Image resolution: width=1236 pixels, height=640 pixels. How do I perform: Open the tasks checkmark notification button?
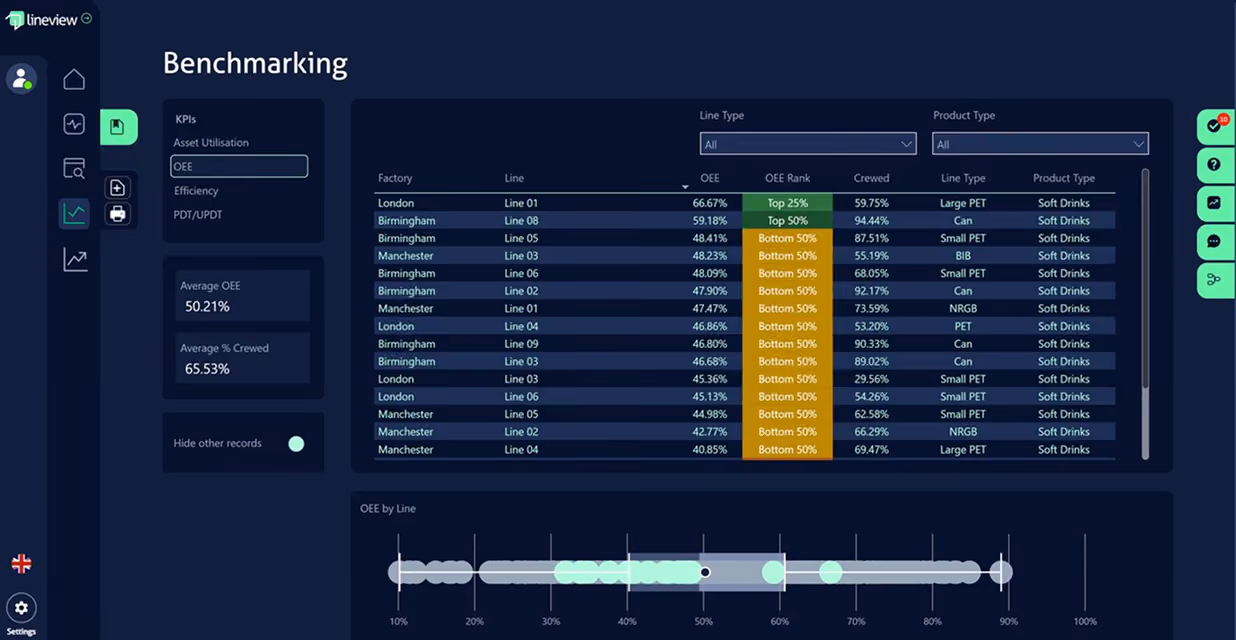pyautogui.click(x=1215, y=126)
